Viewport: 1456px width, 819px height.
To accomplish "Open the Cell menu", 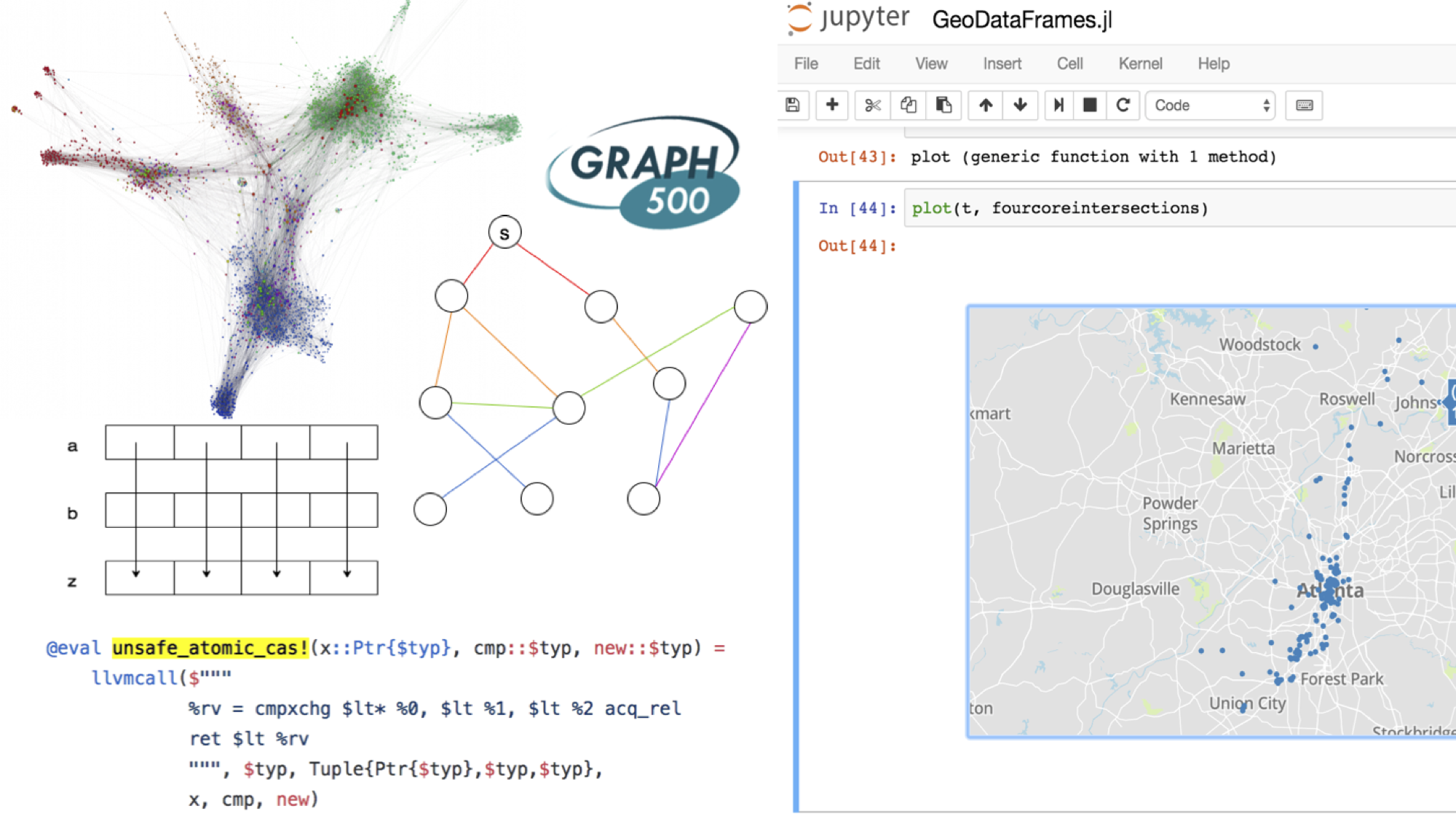I will pyautogui.click(x=1069, y=64).
